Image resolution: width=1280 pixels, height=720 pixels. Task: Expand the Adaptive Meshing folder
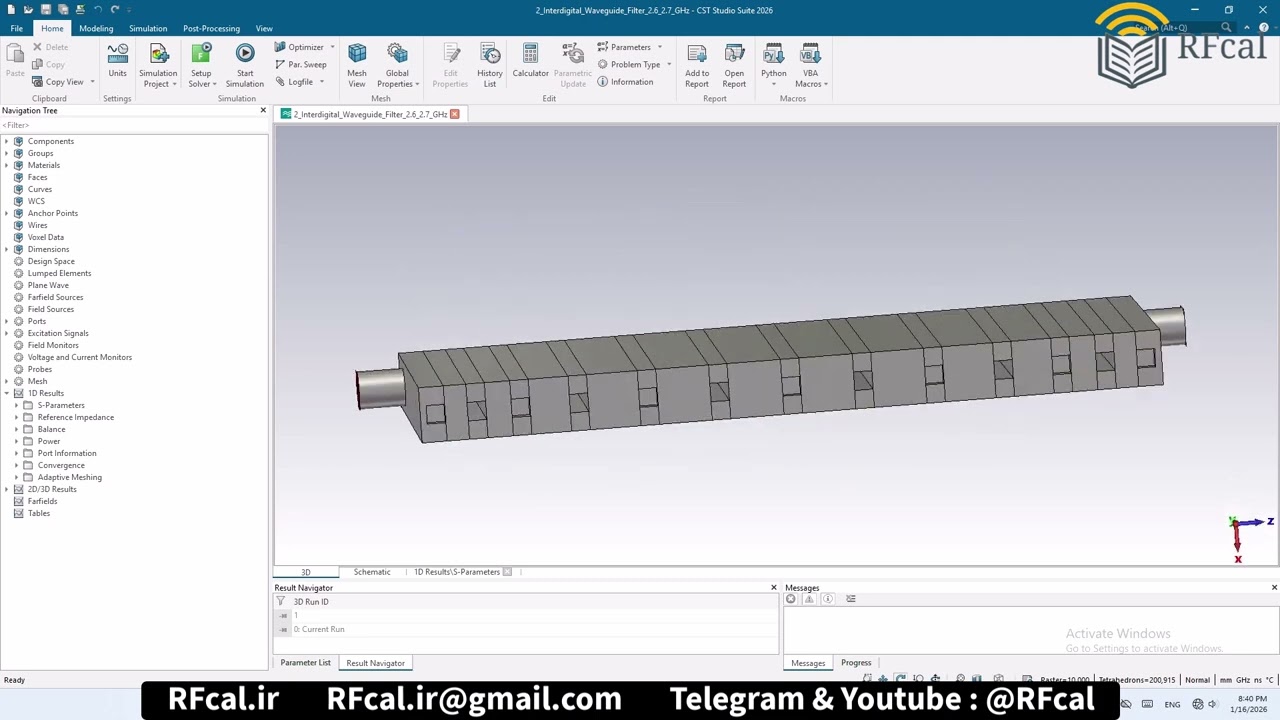tap(16, 477)
